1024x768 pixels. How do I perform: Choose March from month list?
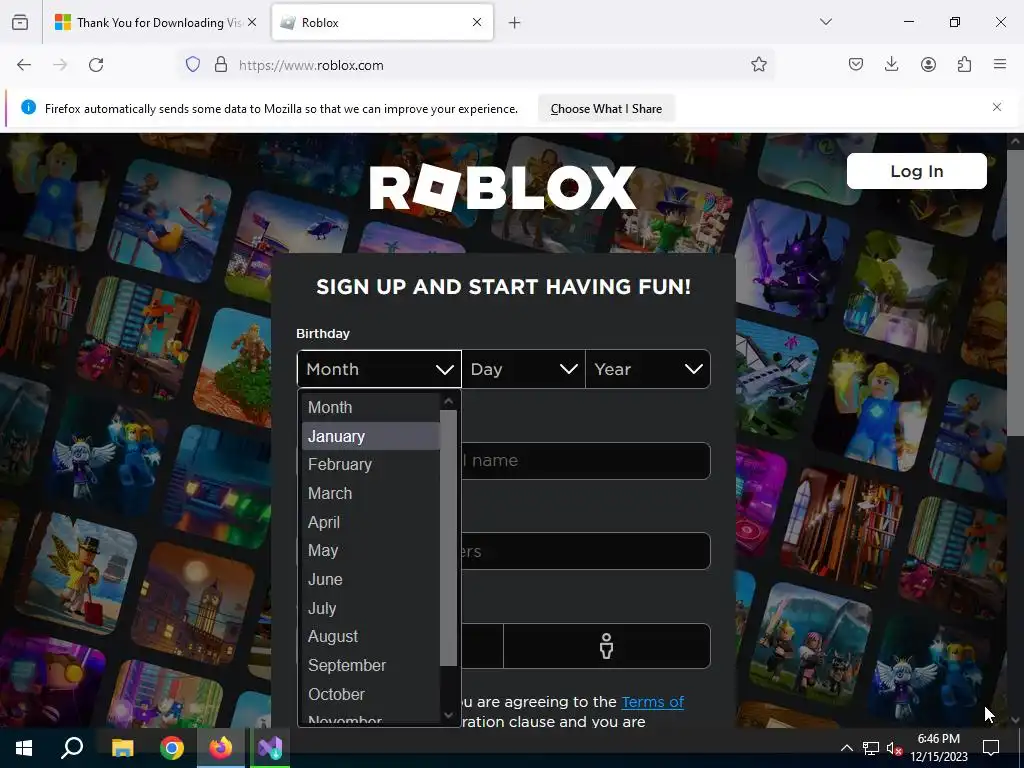(370, 493)
